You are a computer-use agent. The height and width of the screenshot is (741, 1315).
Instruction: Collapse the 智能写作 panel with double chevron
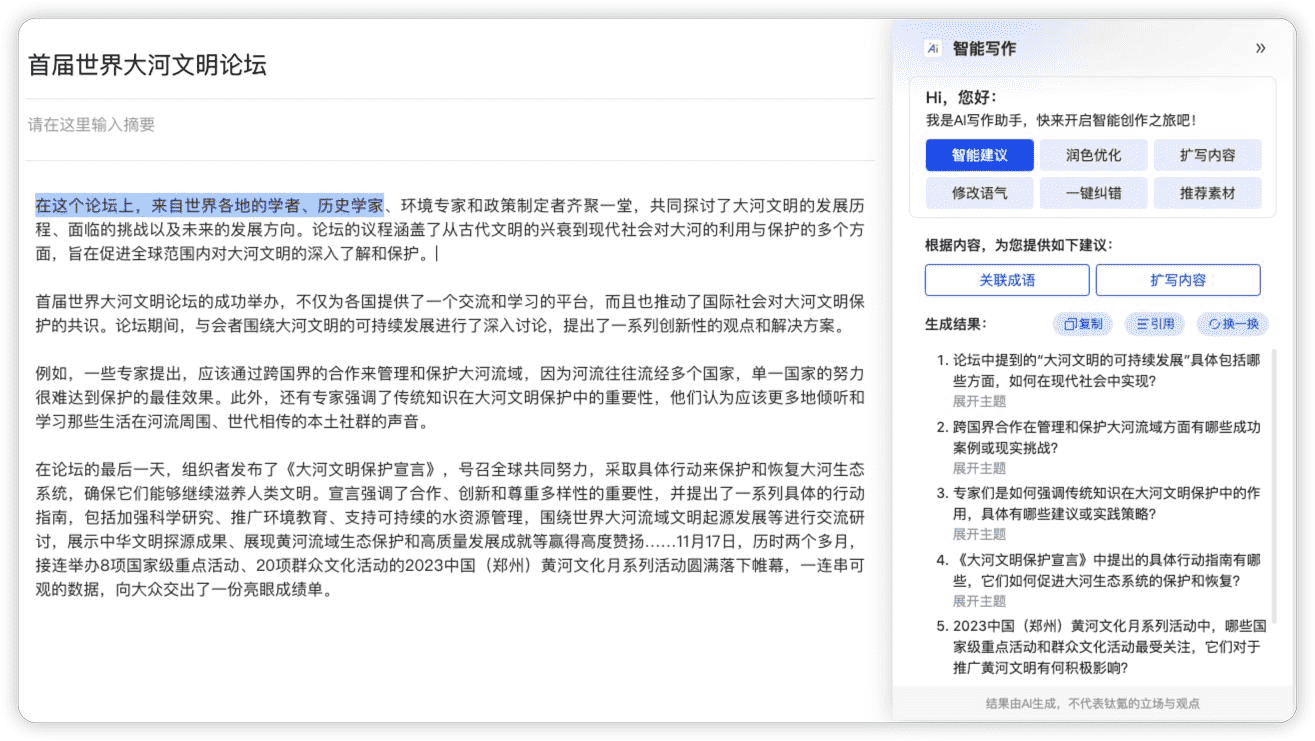[x=1260, y=48]
